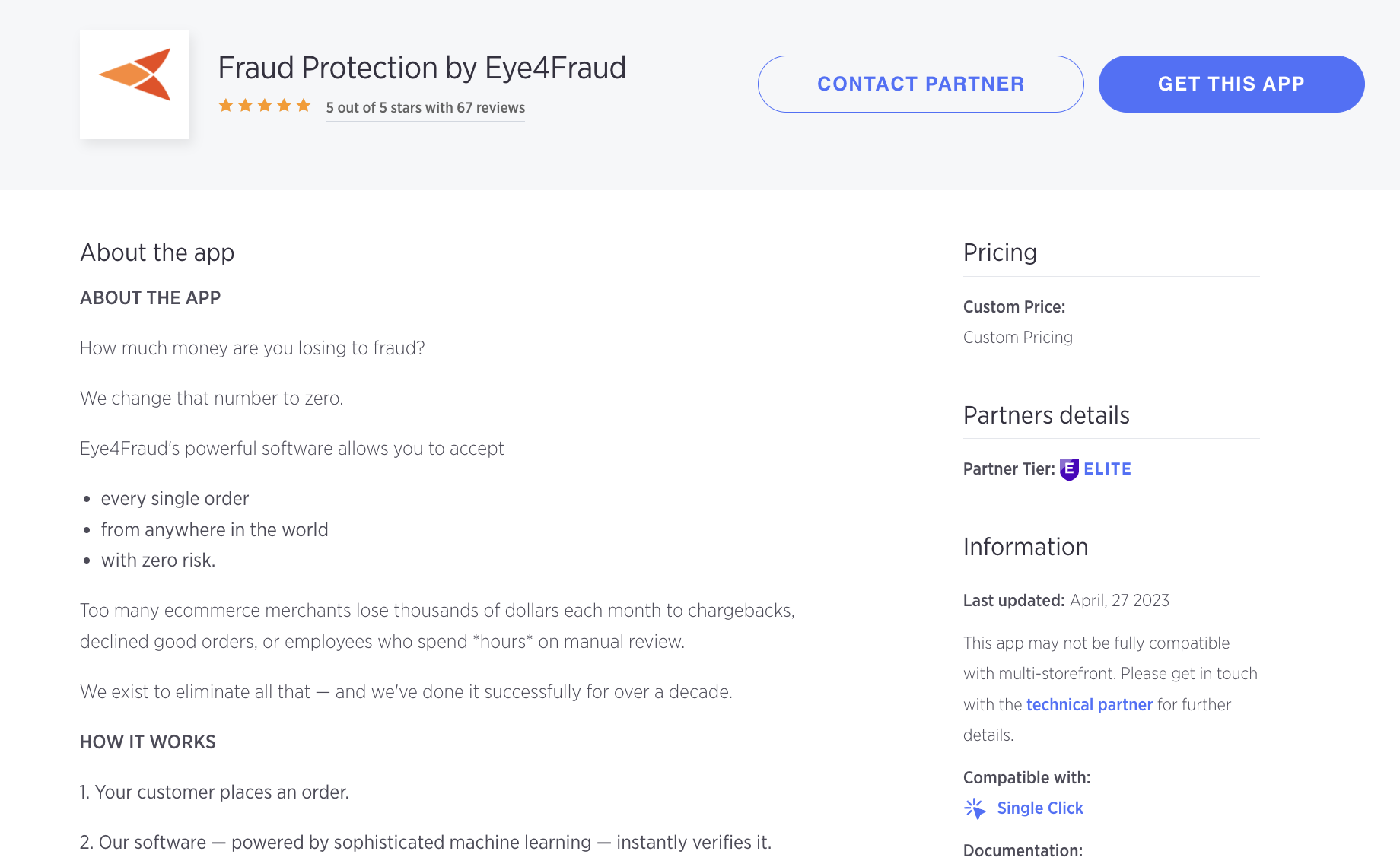Click the second rating star
1400x867 pixels.
245,106
